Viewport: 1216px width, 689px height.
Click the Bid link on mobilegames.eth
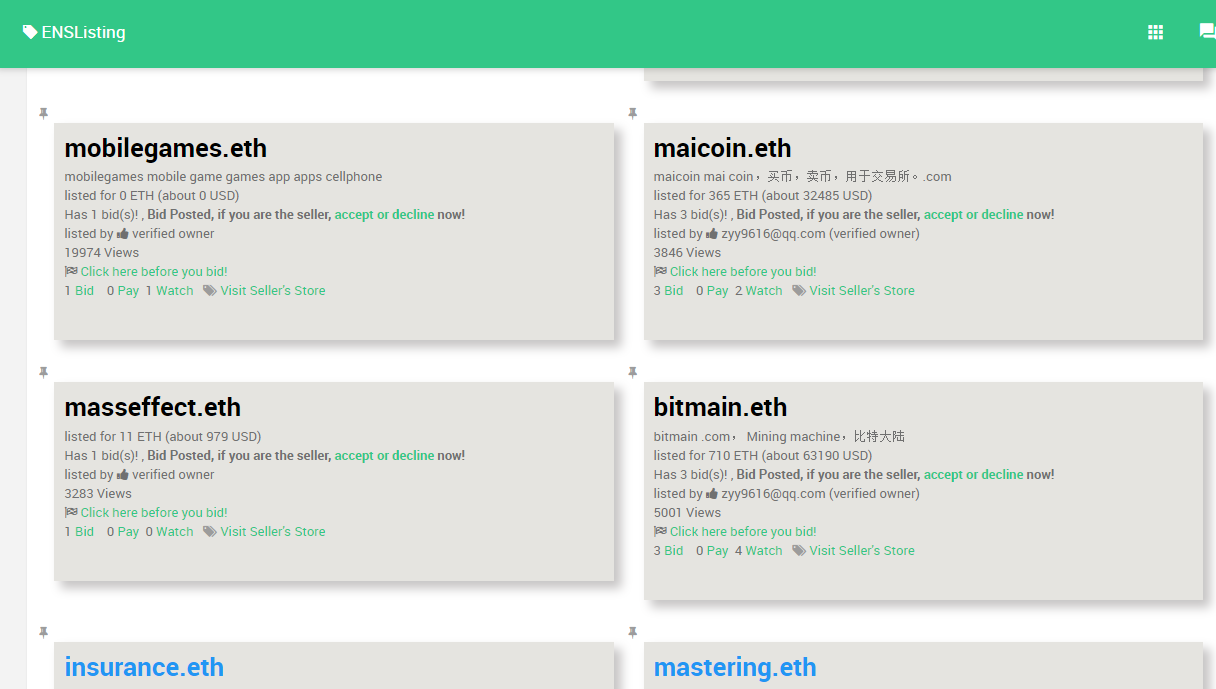pos(84,290)
